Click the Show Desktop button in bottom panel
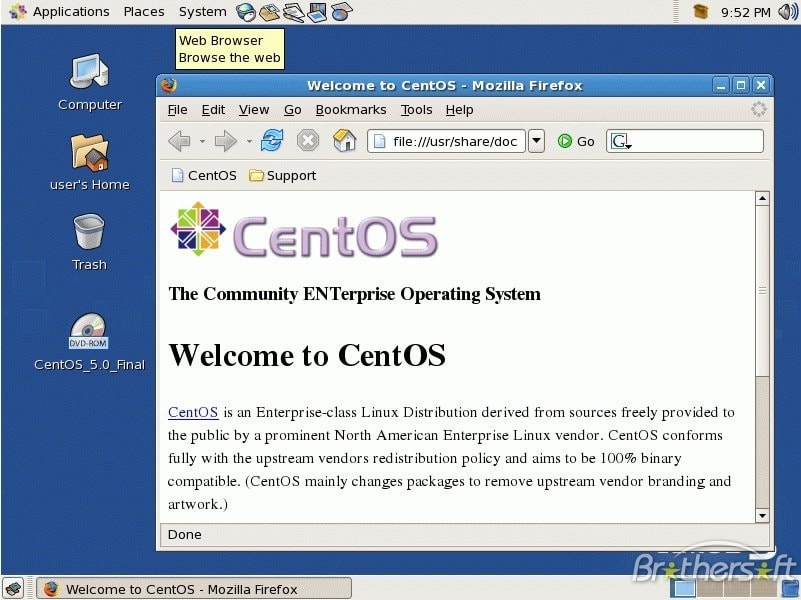 [x=12, y=588]
